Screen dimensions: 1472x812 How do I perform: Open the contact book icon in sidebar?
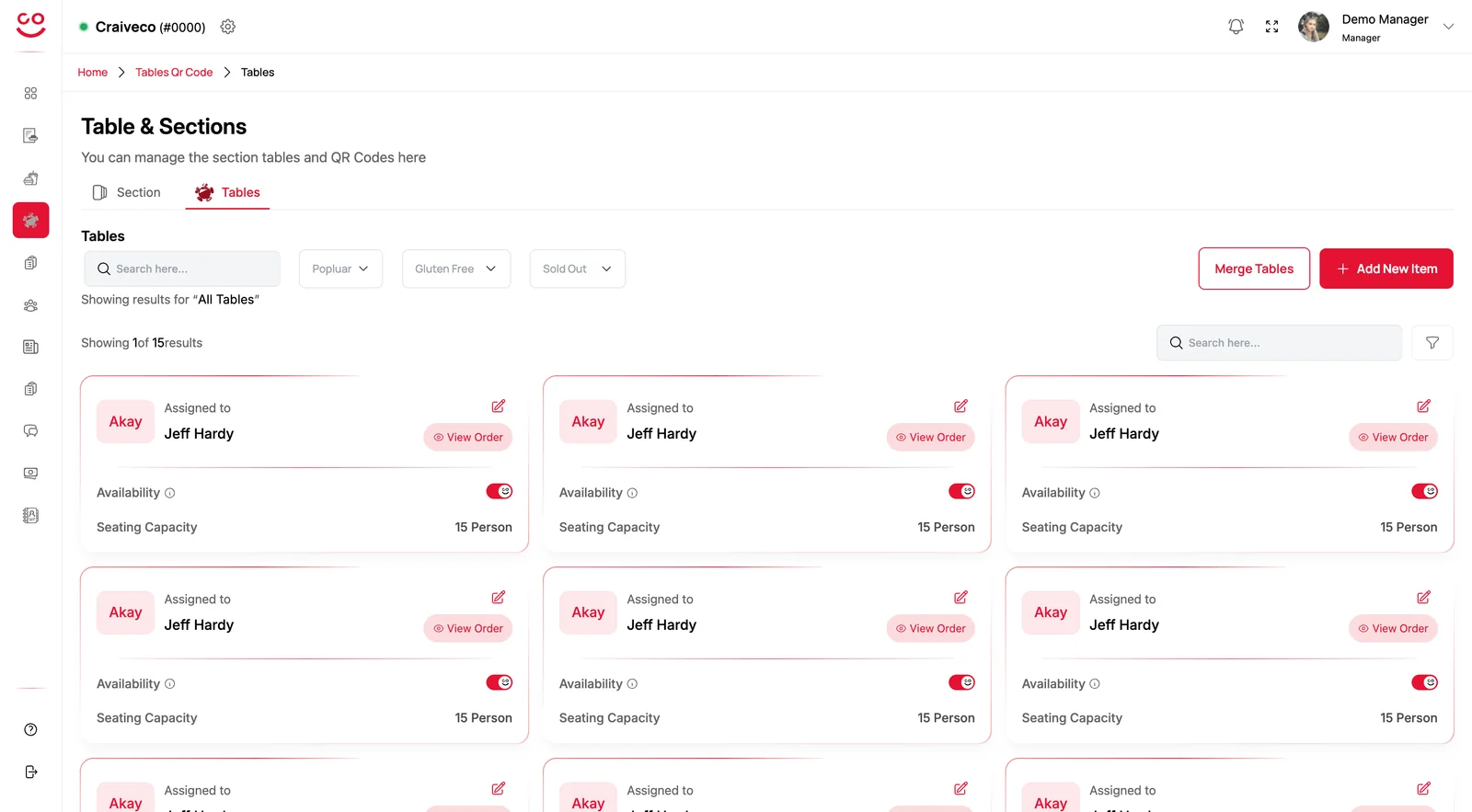[30, 516]
